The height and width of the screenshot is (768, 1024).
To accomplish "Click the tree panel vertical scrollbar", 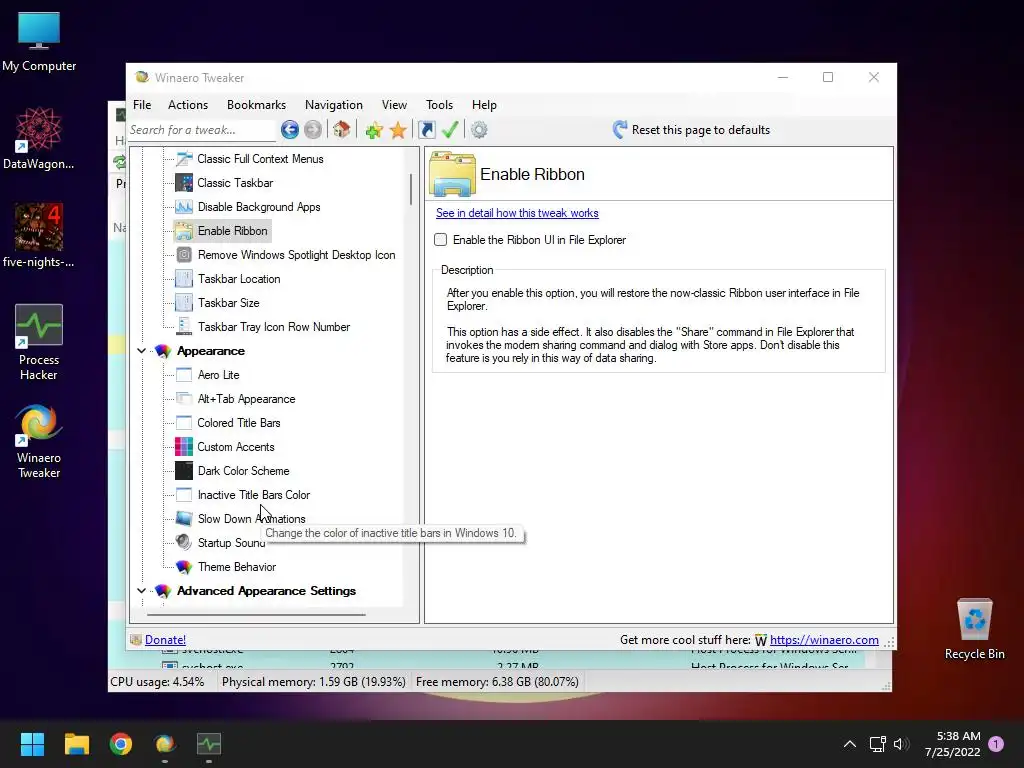I will pyautogui.click(x=411, y=189).
